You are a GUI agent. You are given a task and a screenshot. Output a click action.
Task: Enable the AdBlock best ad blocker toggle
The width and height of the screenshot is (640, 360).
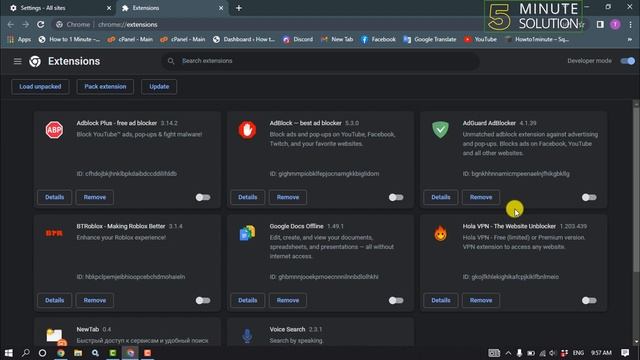point(396,197)
